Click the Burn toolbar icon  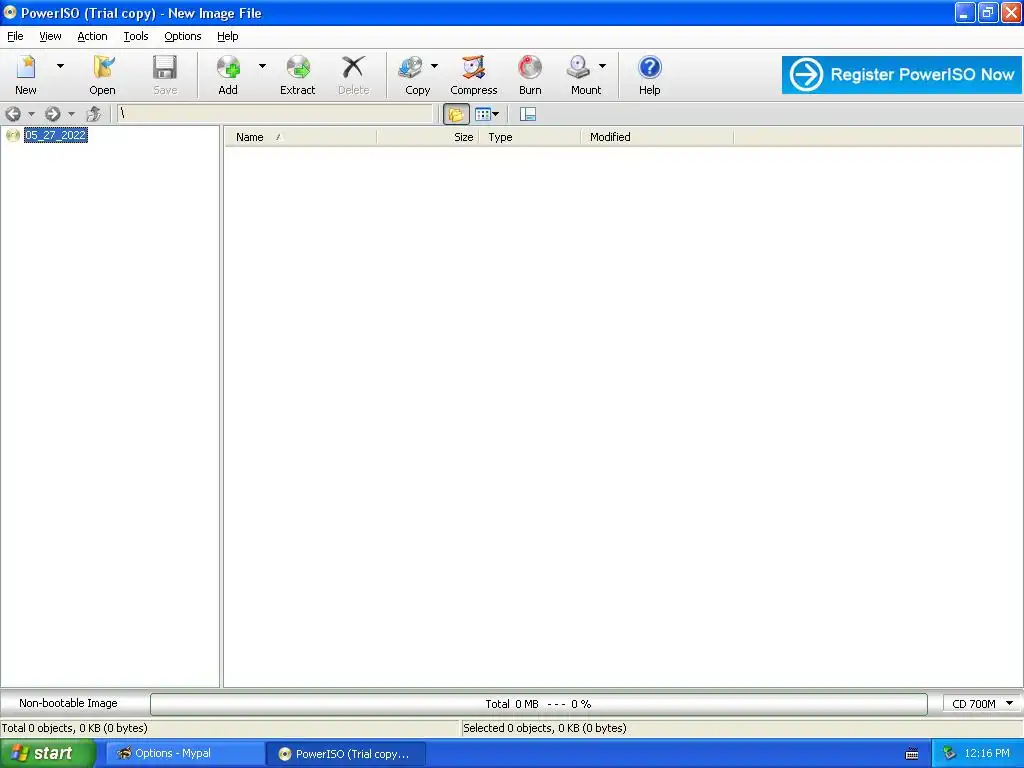(530, 67)
